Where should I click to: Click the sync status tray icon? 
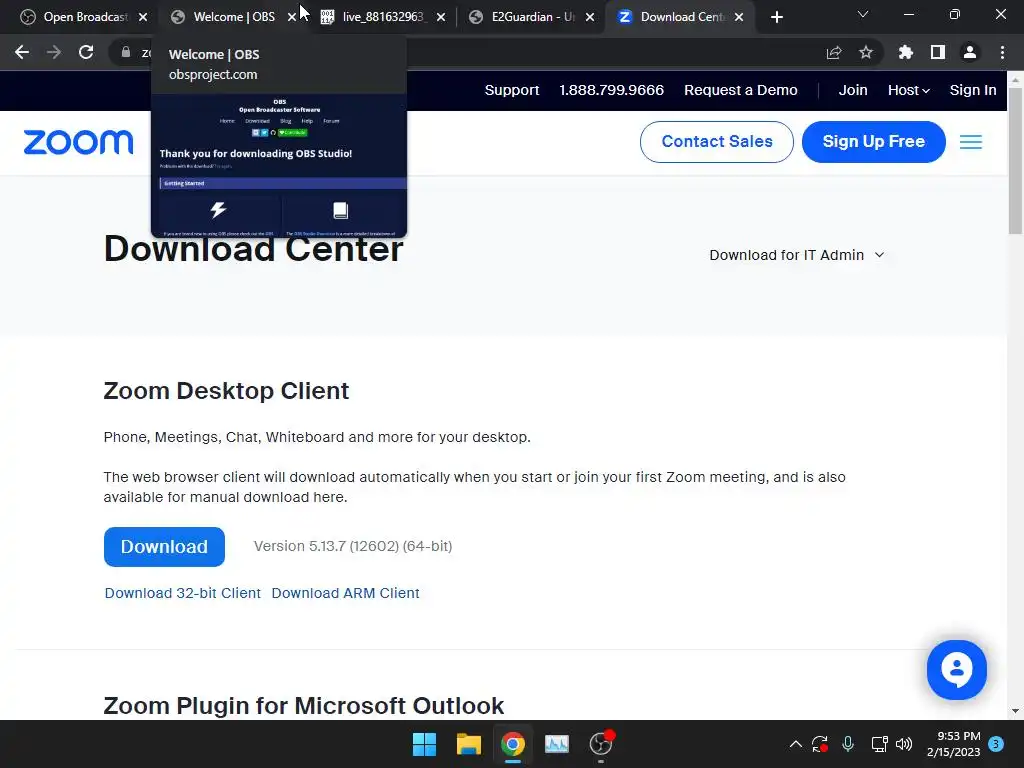point(820,744)
